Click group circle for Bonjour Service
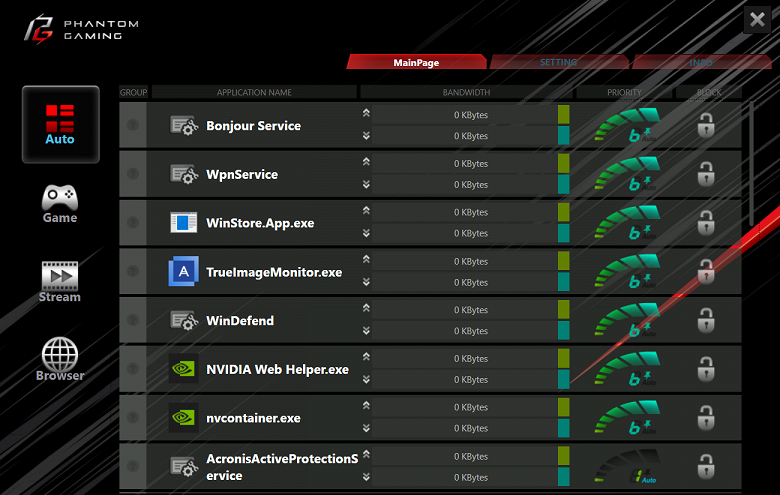The image size is (780, 495). coord(133,125)
